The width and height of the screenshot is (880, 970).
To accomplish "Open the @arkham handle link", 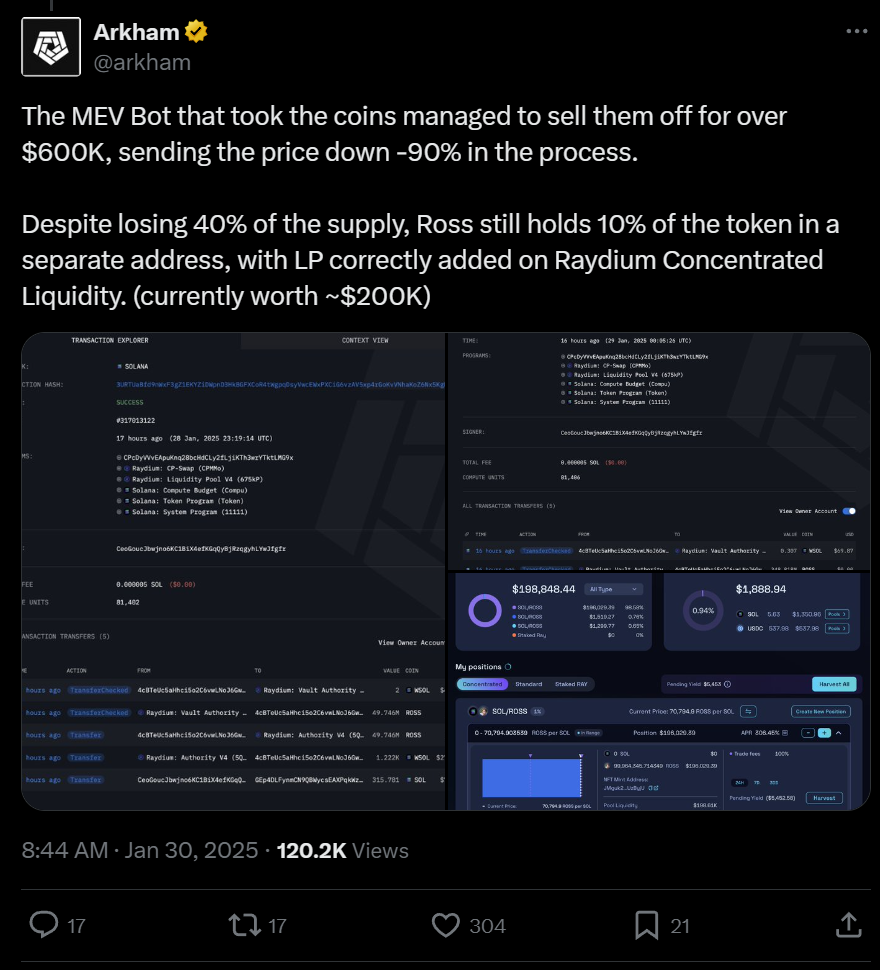I will (x=142, y=62).
